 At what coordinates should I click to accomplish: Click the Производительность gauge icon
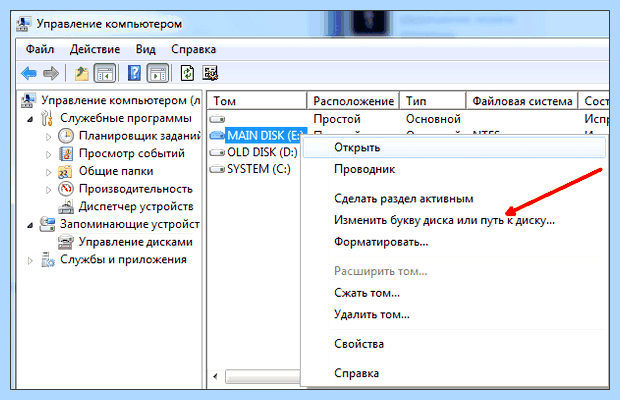(66, 189)
